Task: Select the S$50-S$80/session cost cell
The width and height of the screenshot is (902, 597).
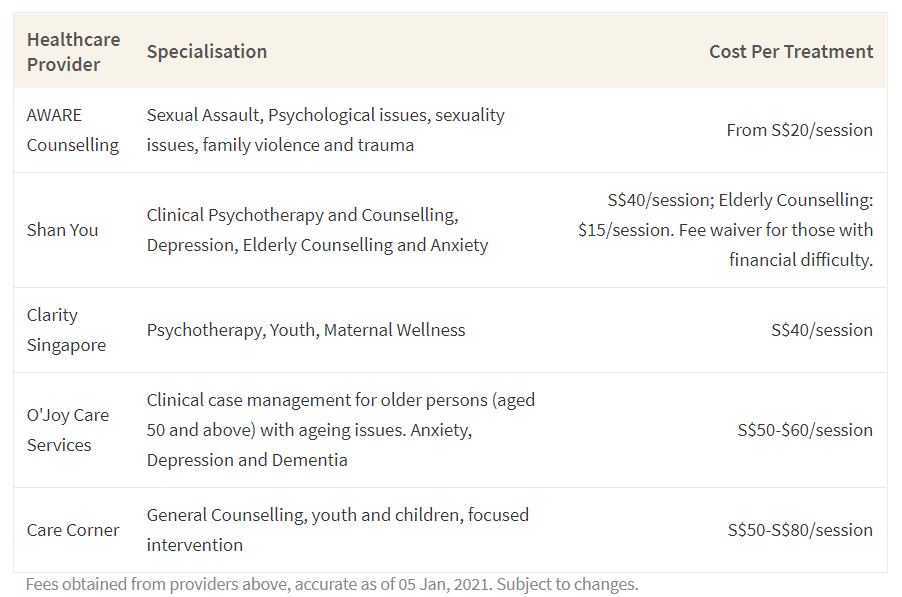Action: [800, 530]
